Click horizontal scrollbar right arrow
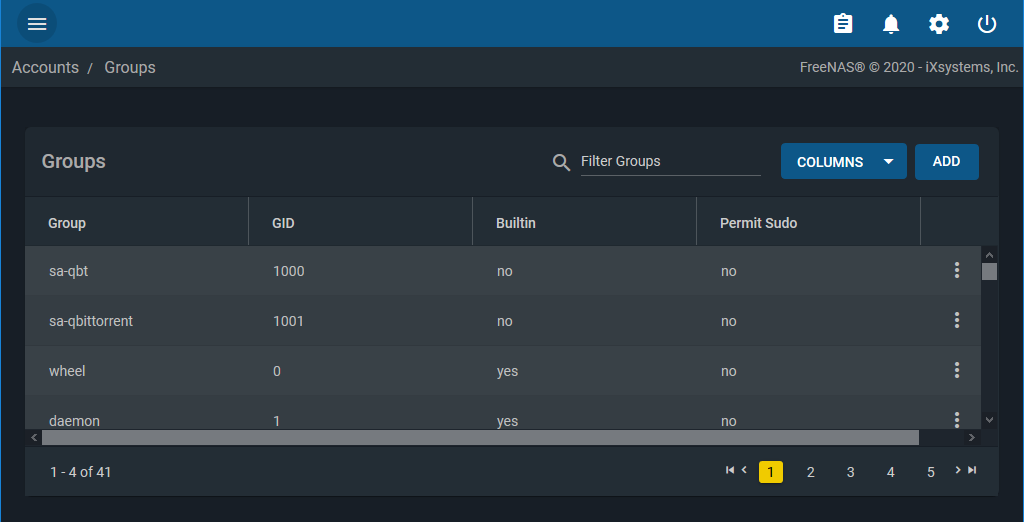This screenshot has height=522, width=1024. click(972, 437)
